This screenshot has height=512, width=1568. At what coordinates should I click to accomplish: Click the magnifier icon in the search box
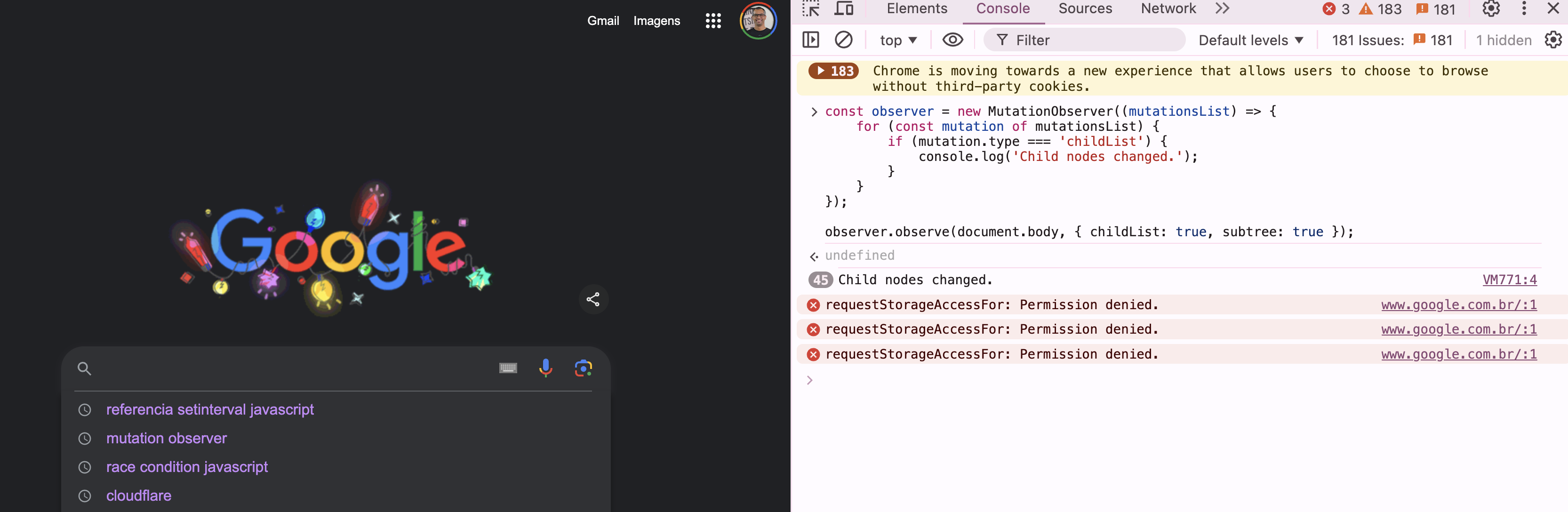coord(85,368)
